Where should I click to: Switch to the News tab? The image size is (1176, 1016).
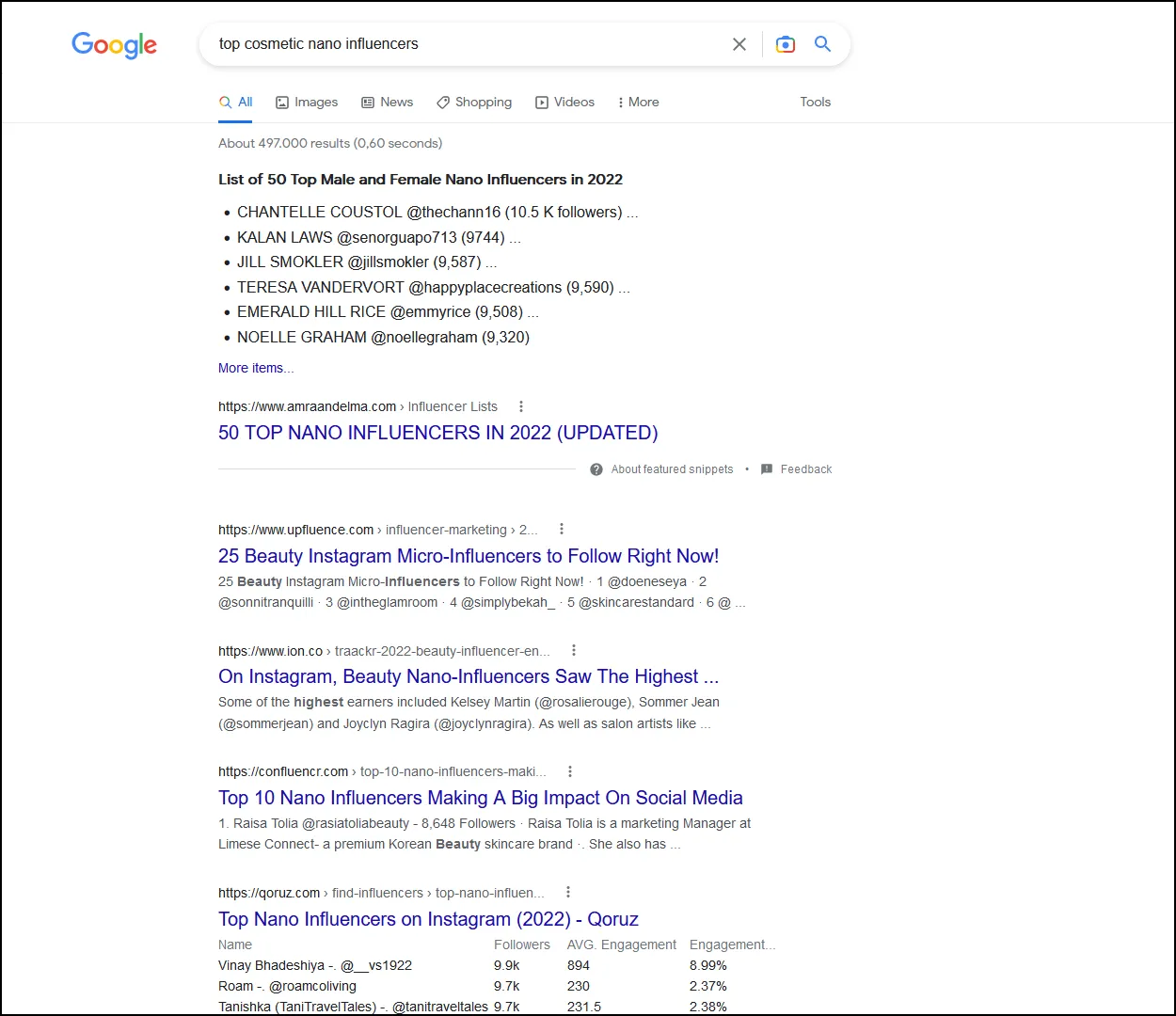(388, 103)
